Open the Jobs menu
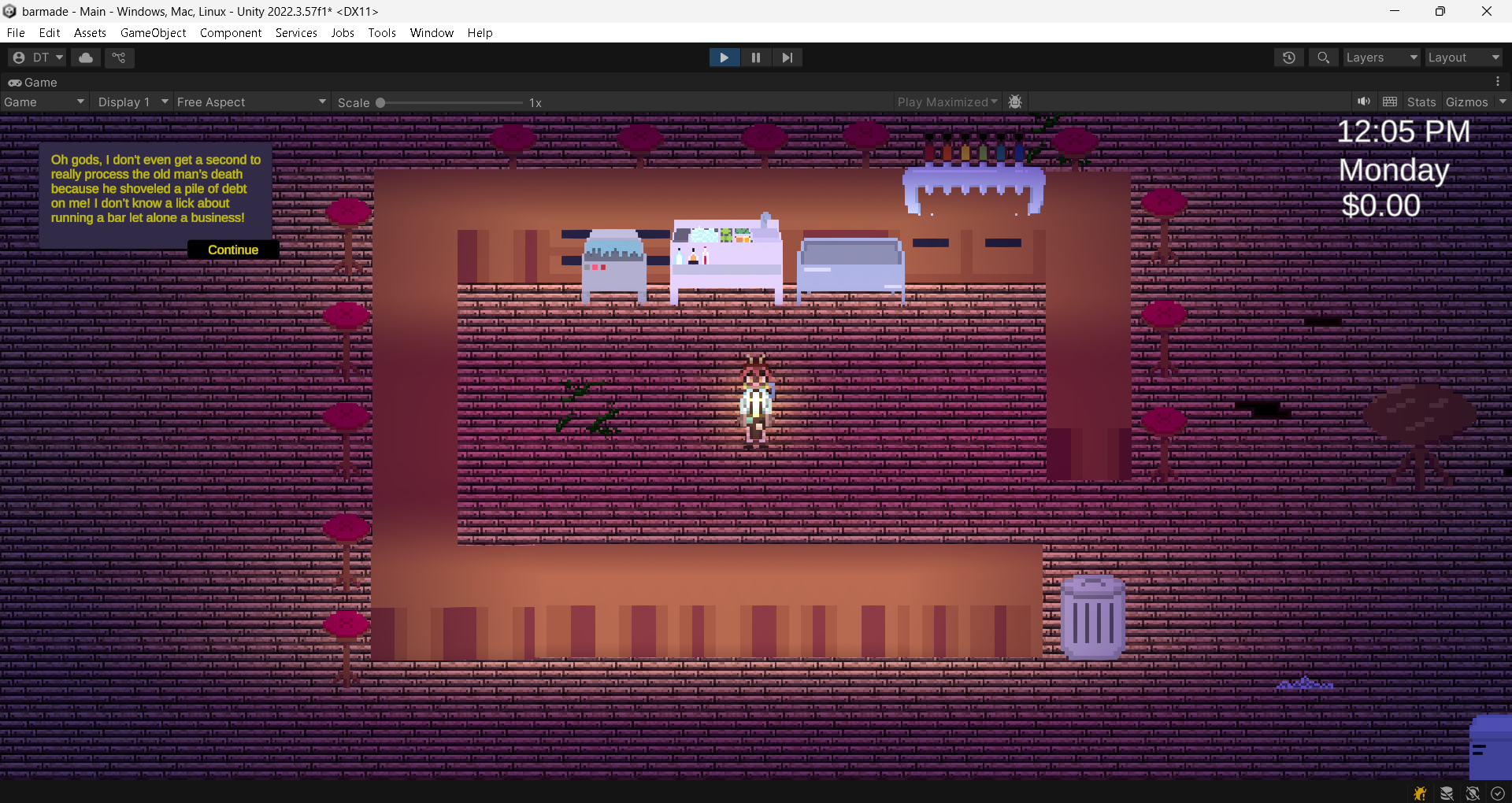Screen dimensions: 1512x803 (343, 33)
